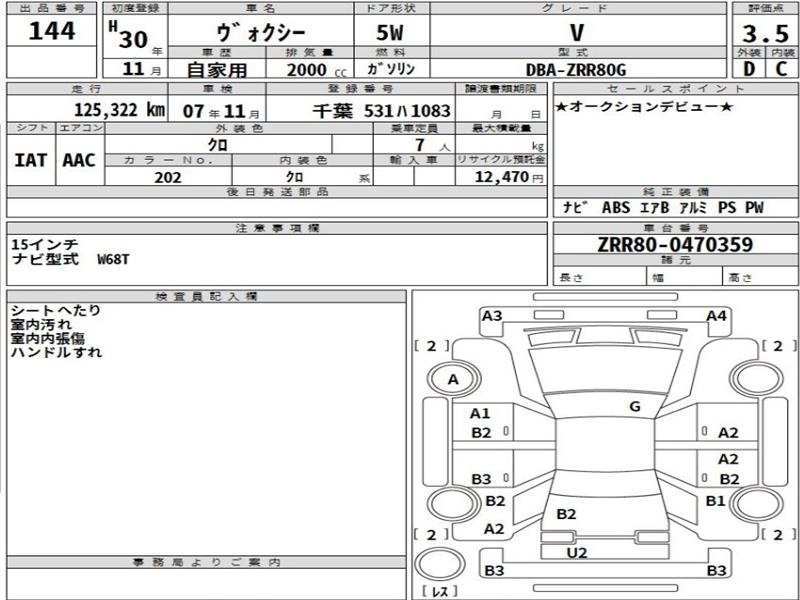Click the note ナビ型式 W68T
Screen dimensions: 800x600
(70, 259)
